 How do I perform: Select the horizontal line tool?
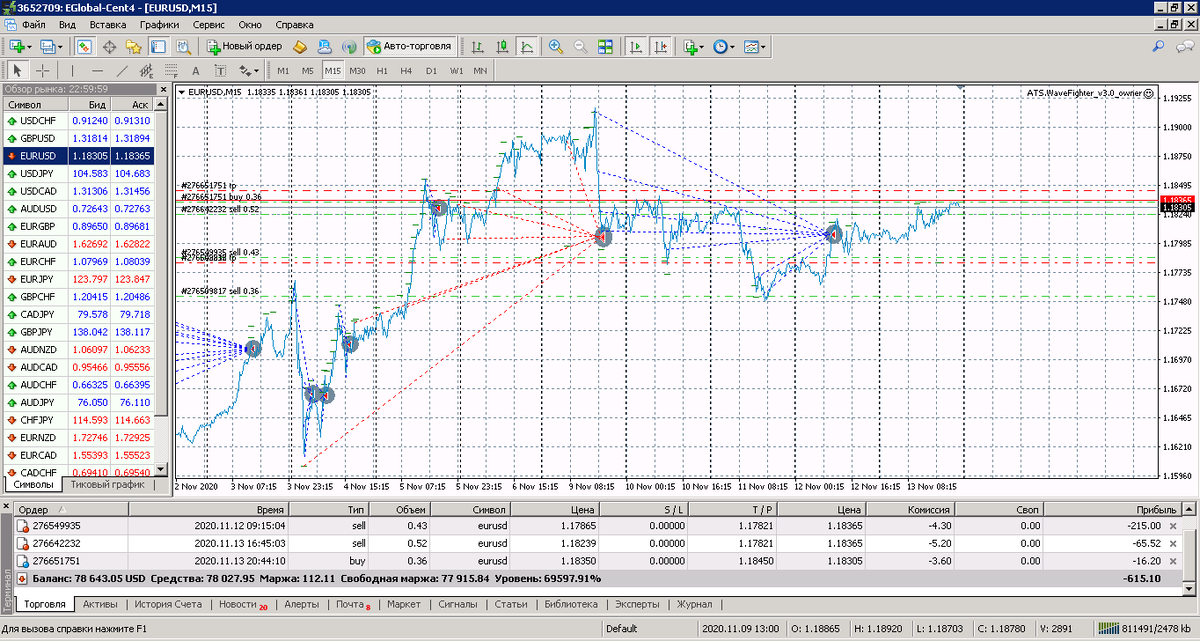[x=97, y=71]
